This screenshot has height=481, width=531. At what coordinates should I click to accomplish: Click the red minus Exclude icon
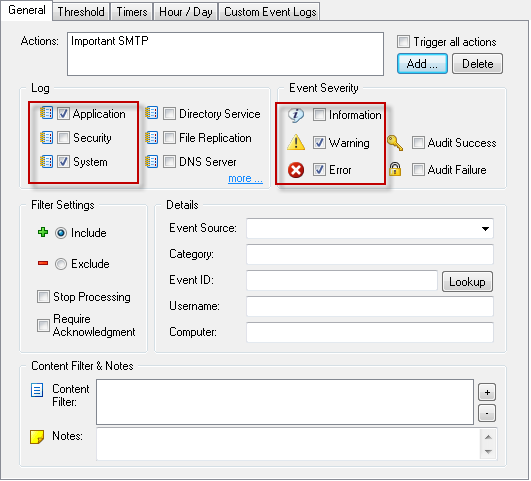[43, 263]
